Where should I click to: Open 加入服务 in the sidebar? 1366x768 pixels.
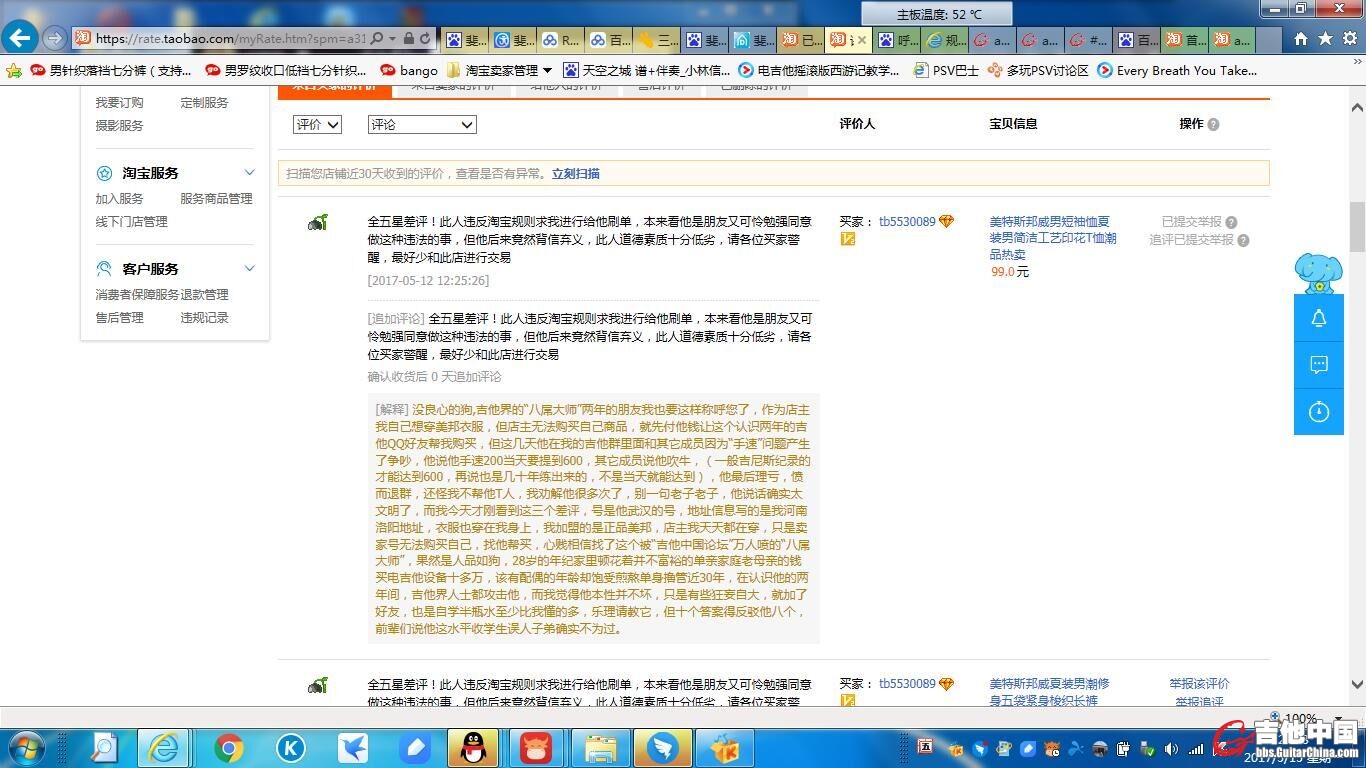tap(120, 199)
